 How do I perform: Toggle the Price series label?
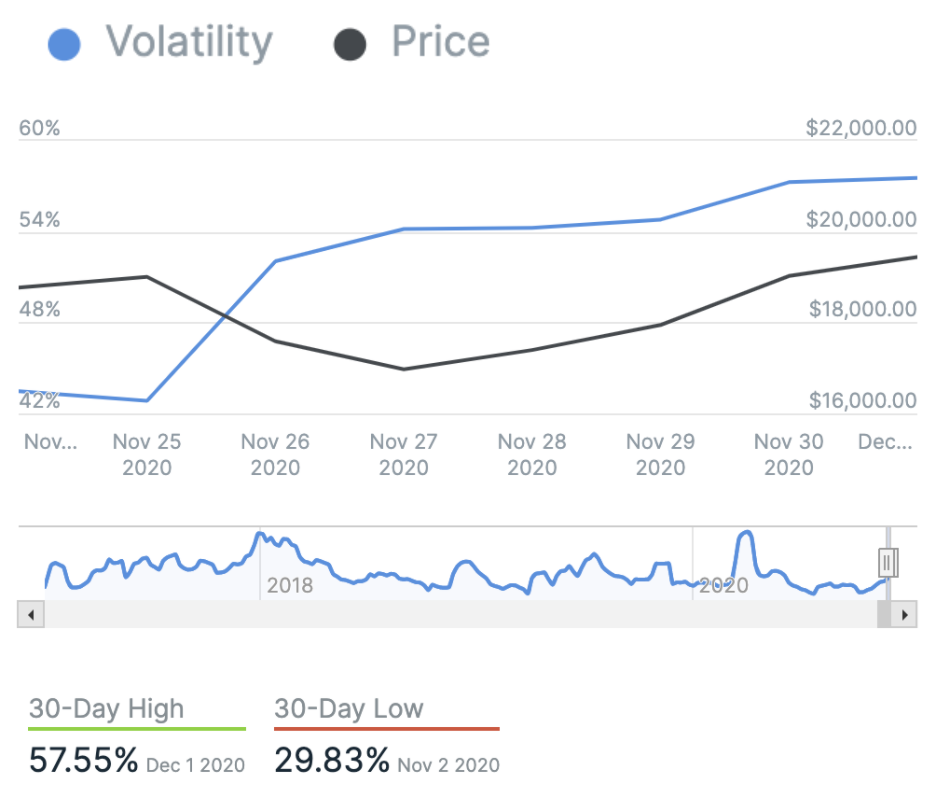coord(440,42)
